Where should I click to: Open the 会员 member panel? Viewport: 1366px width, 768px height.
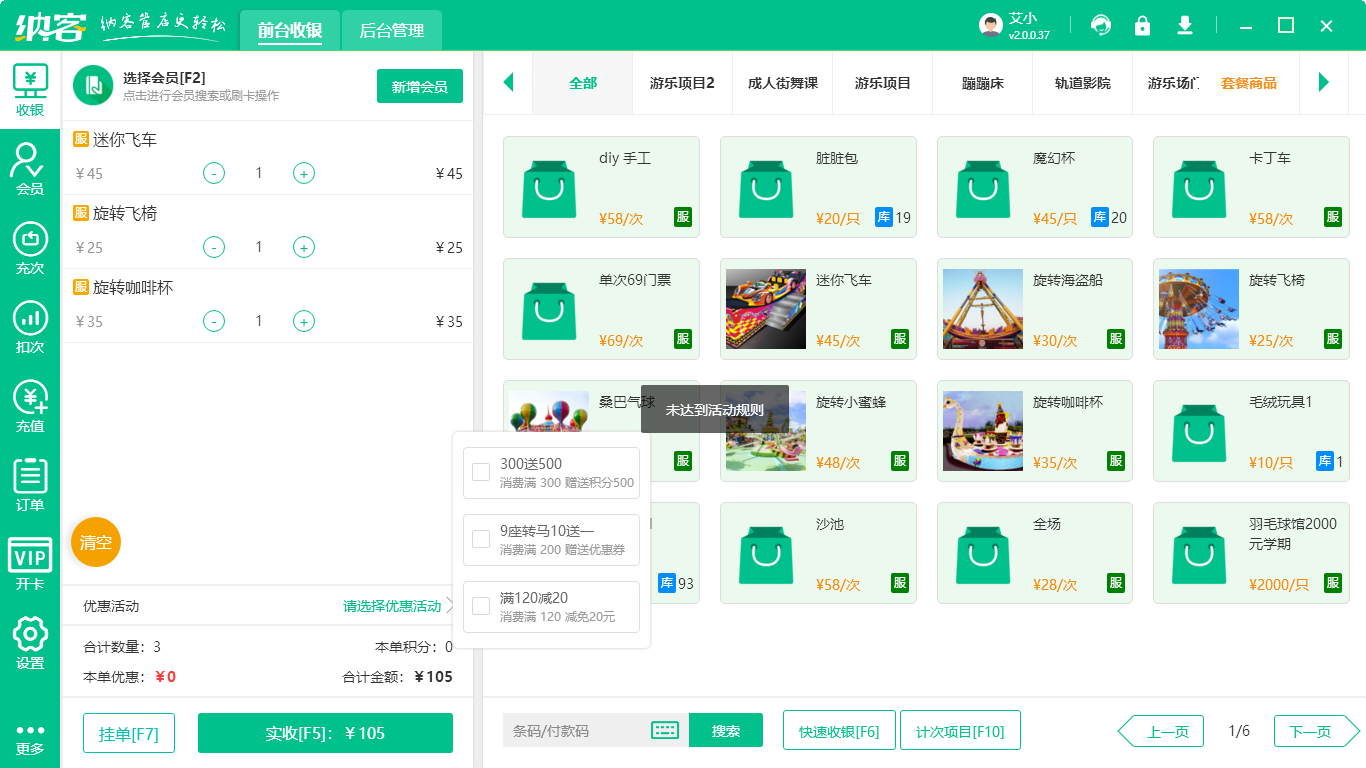[x=30, y=167]
